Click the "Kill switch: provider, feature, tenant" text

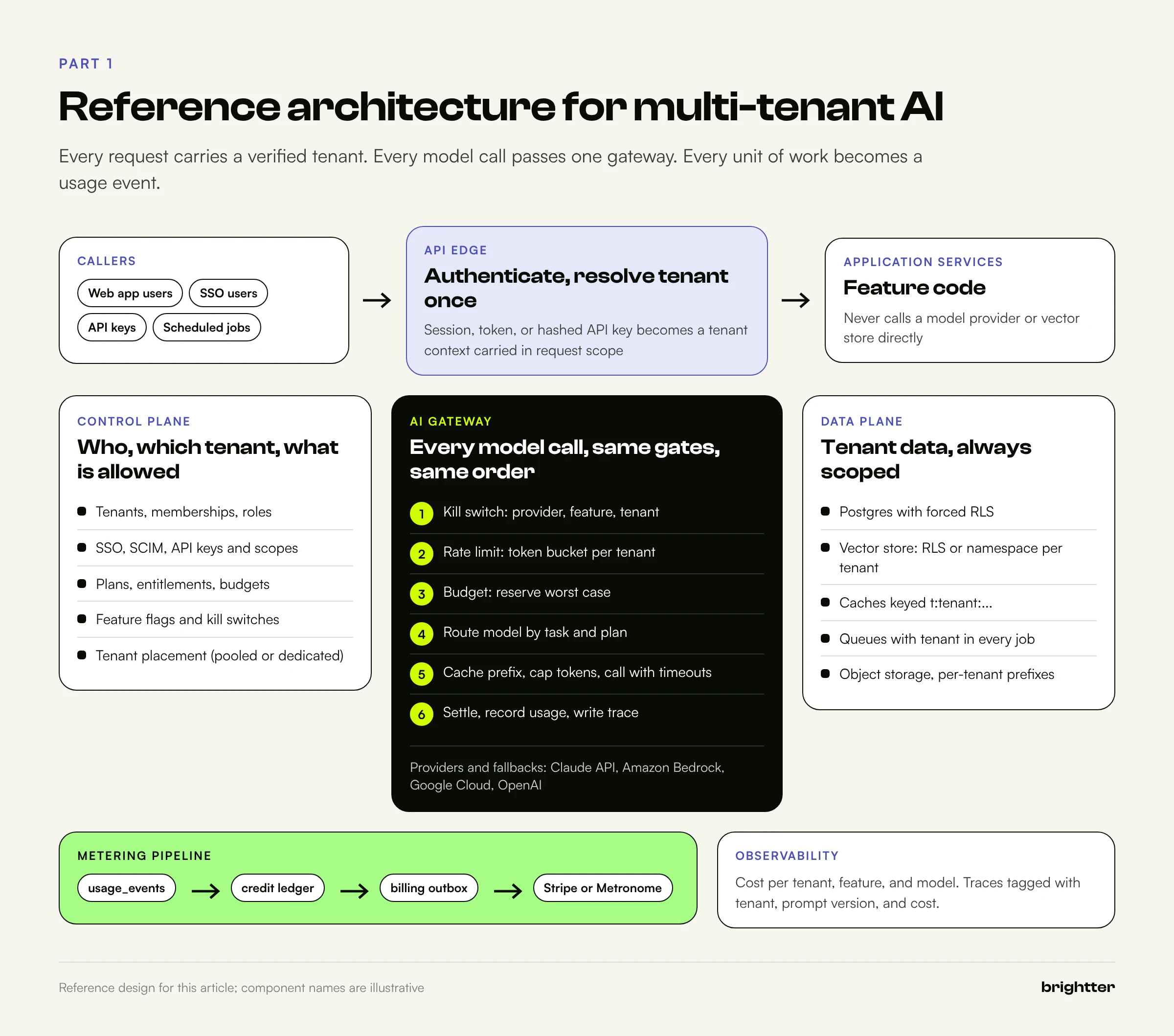click(551, 512)
